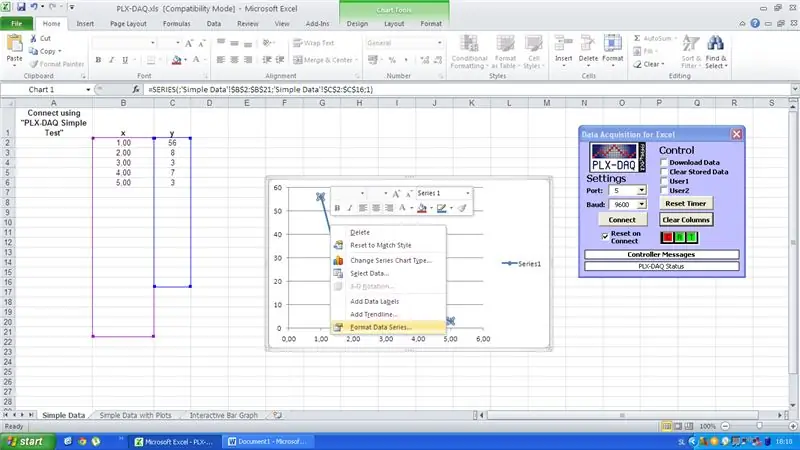
Task: Click the formula bar SERIES formula field
Action: [467, 89]
